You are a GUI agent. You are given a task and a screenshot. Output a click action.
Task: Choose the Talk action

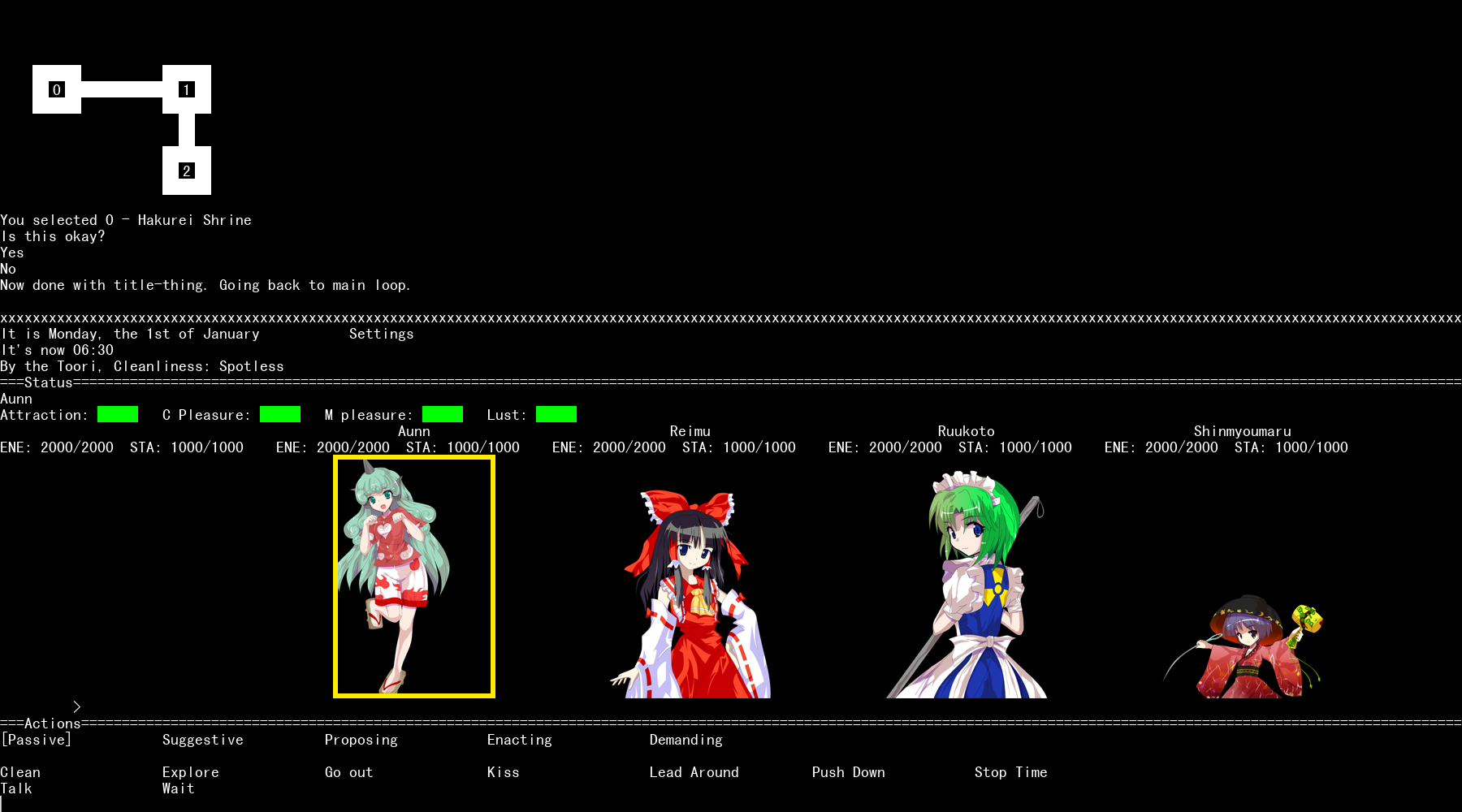click(x=16, y=788)
